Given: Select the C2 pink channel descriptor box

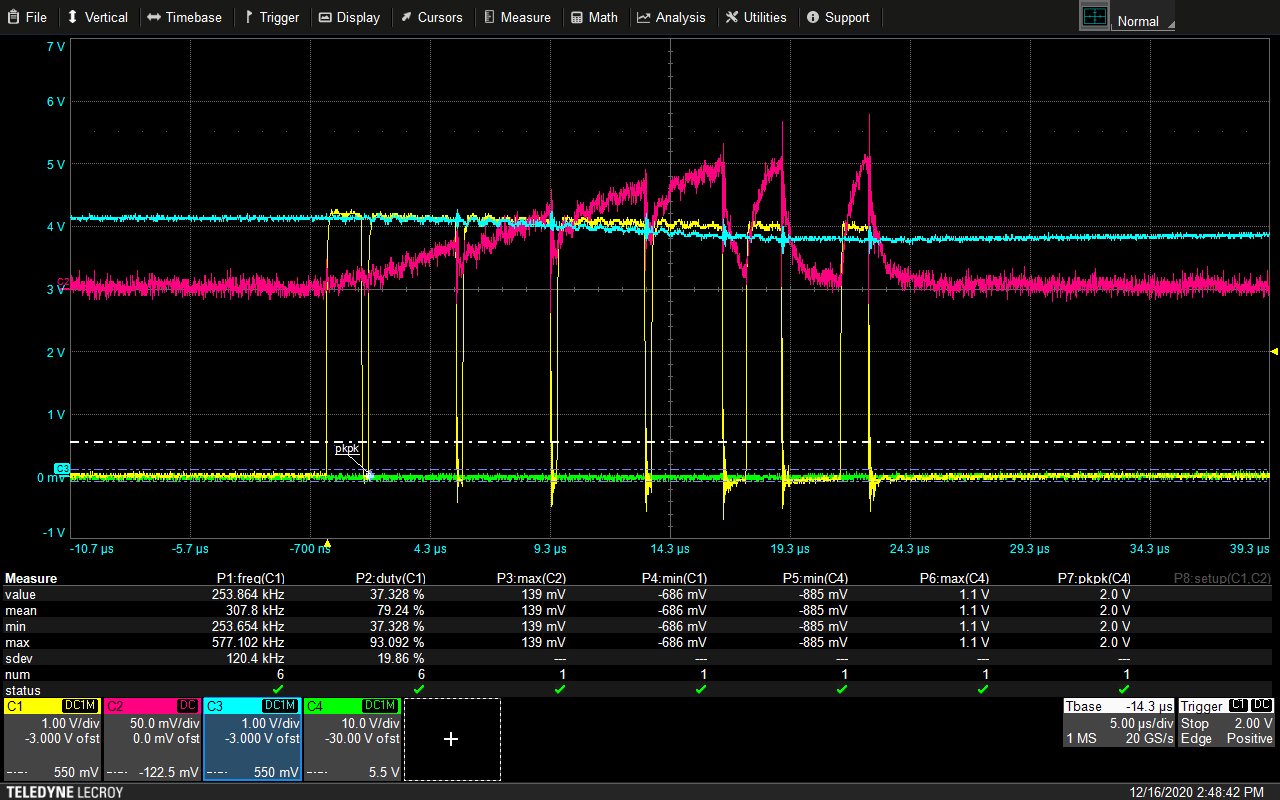Looking at the screenshot, I should pyautogui.click(x=151, y=739).
